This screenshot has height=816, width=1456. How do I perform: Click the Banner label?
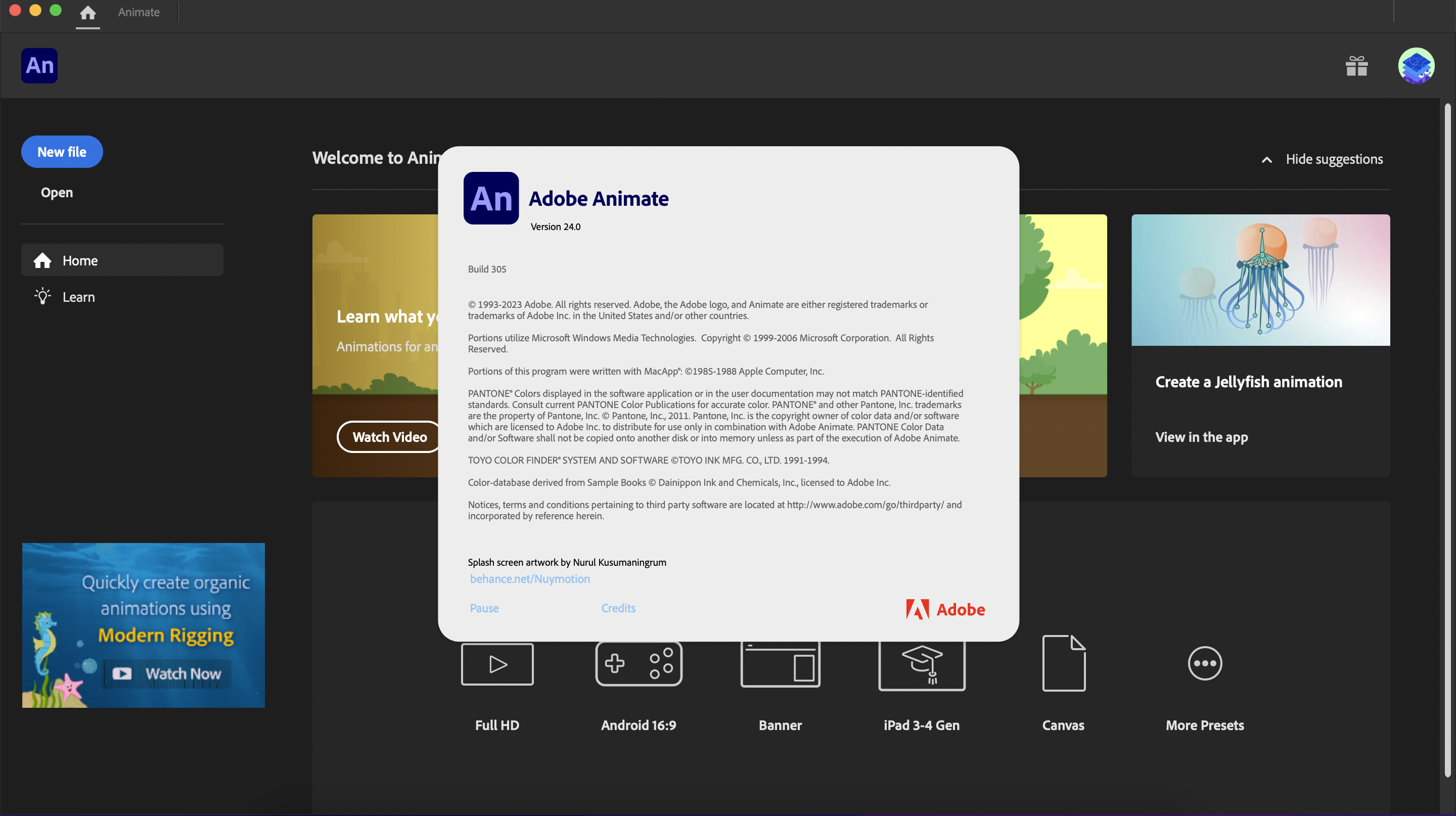pyautogui.click(x=780, y=725)
